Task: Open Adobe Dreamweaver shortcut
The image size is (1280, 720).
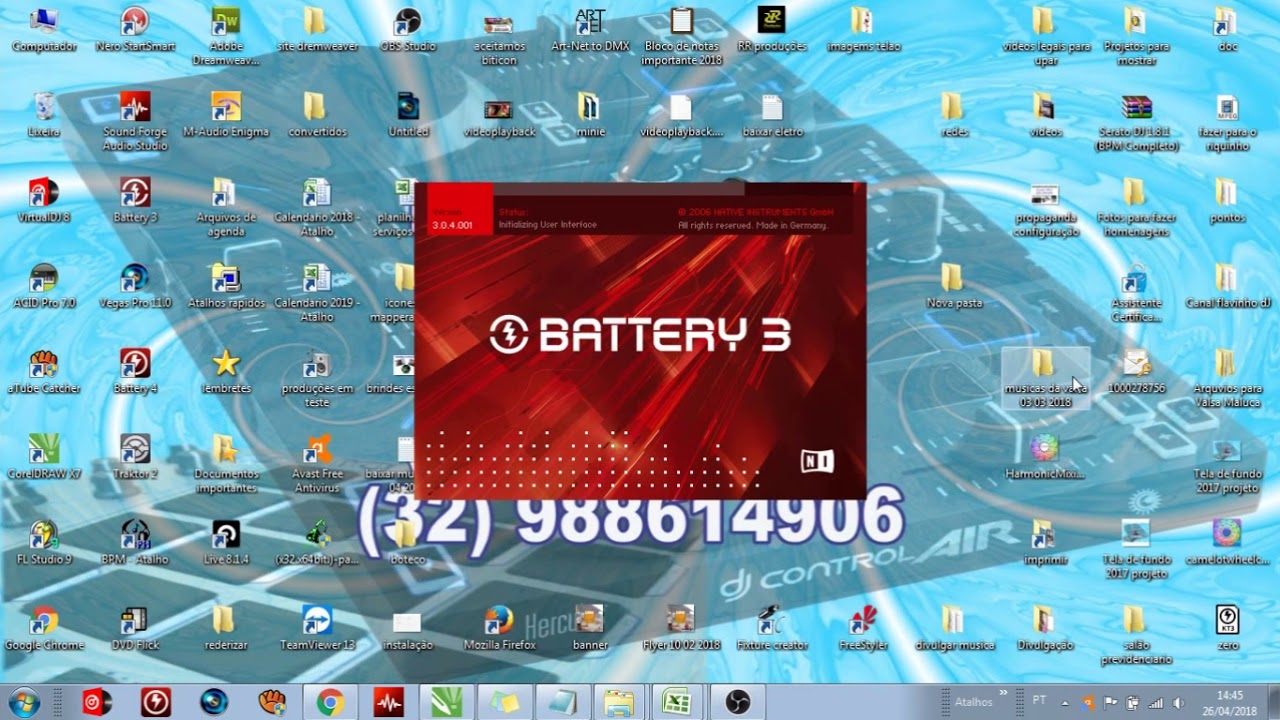Action: coord(226,36)
